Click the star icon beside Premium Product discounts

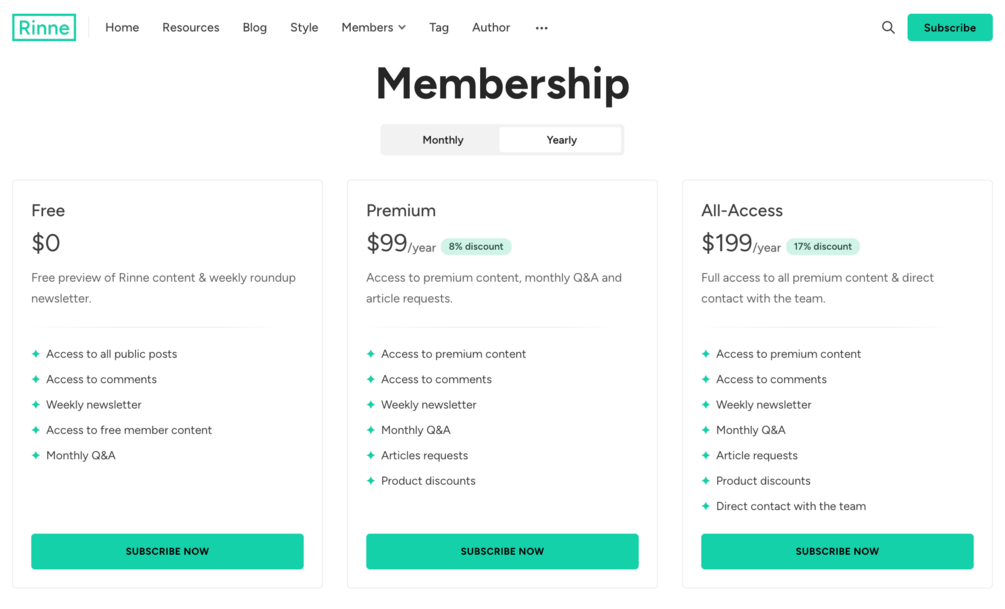(x=371, y=481)
